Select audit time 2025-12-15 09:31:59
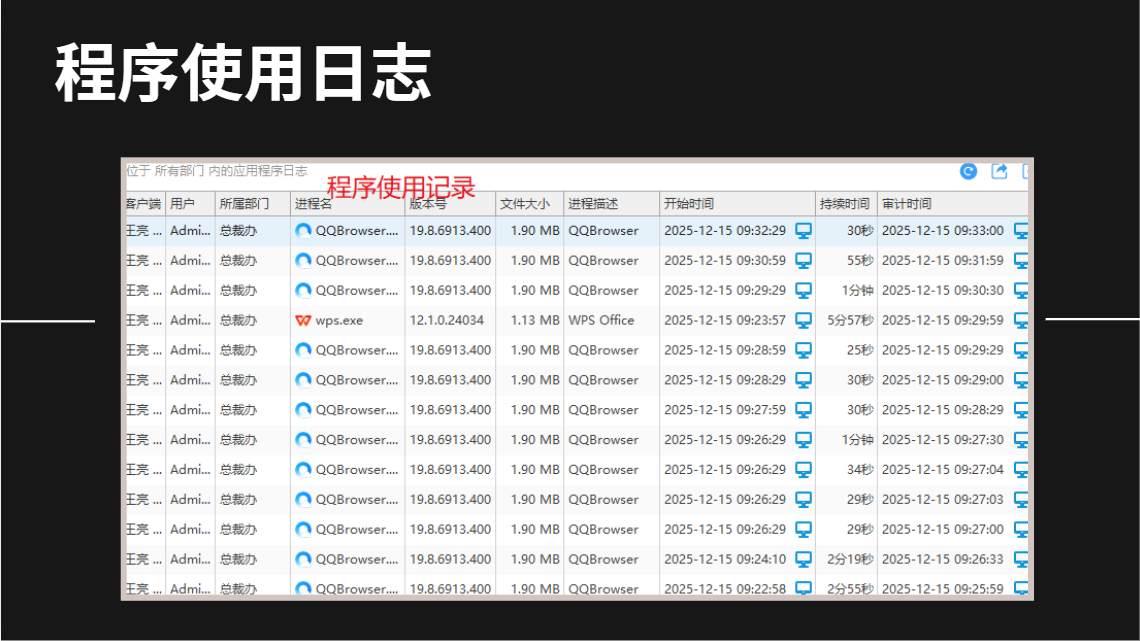 [943, 261]
